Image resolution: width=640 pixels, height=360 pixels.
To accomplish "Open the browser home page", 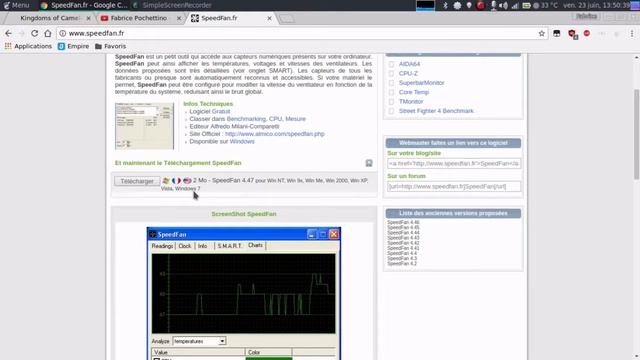I will coord(48,33).
